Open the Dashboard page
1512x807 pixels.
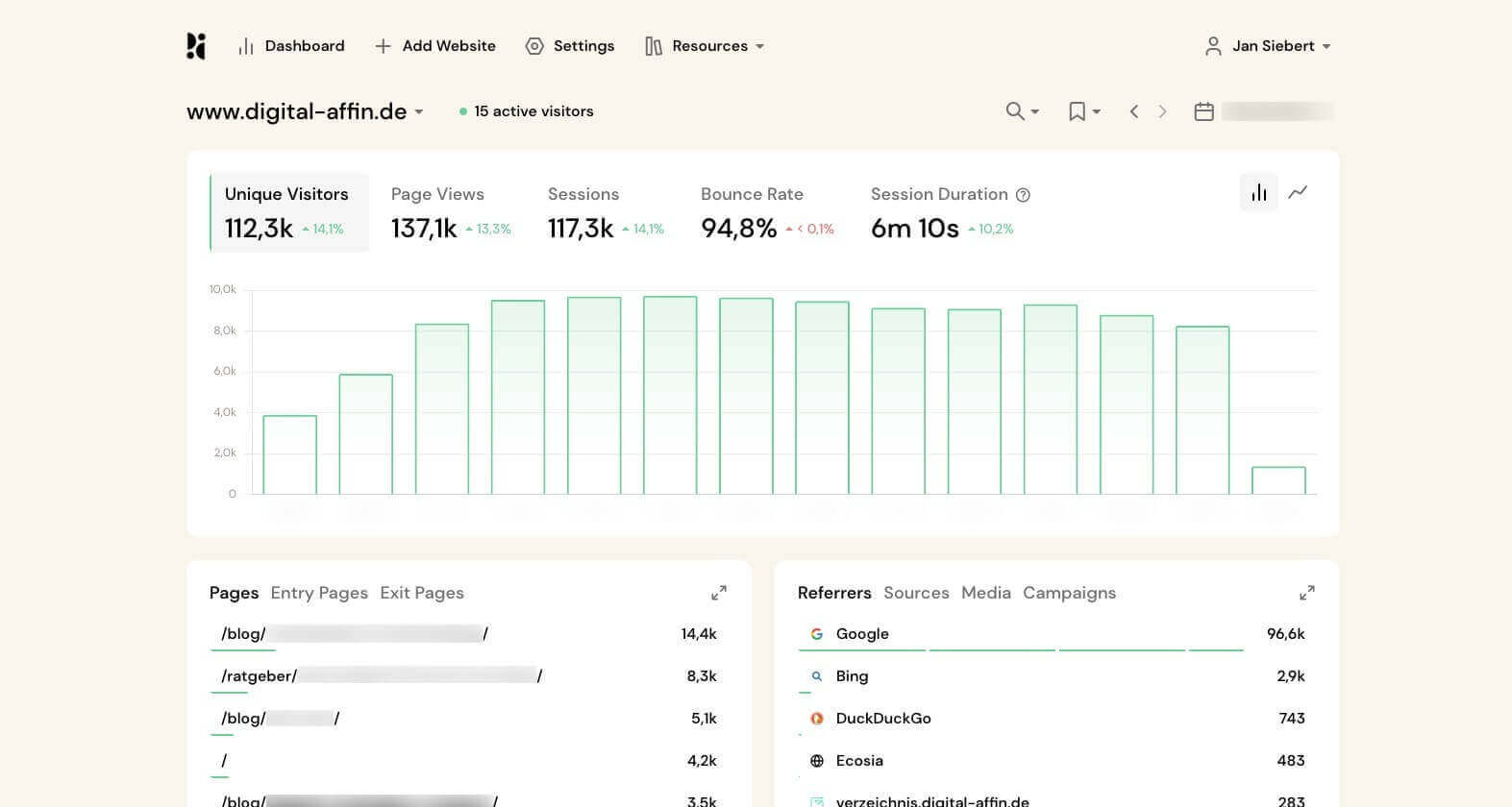point(291,46)
